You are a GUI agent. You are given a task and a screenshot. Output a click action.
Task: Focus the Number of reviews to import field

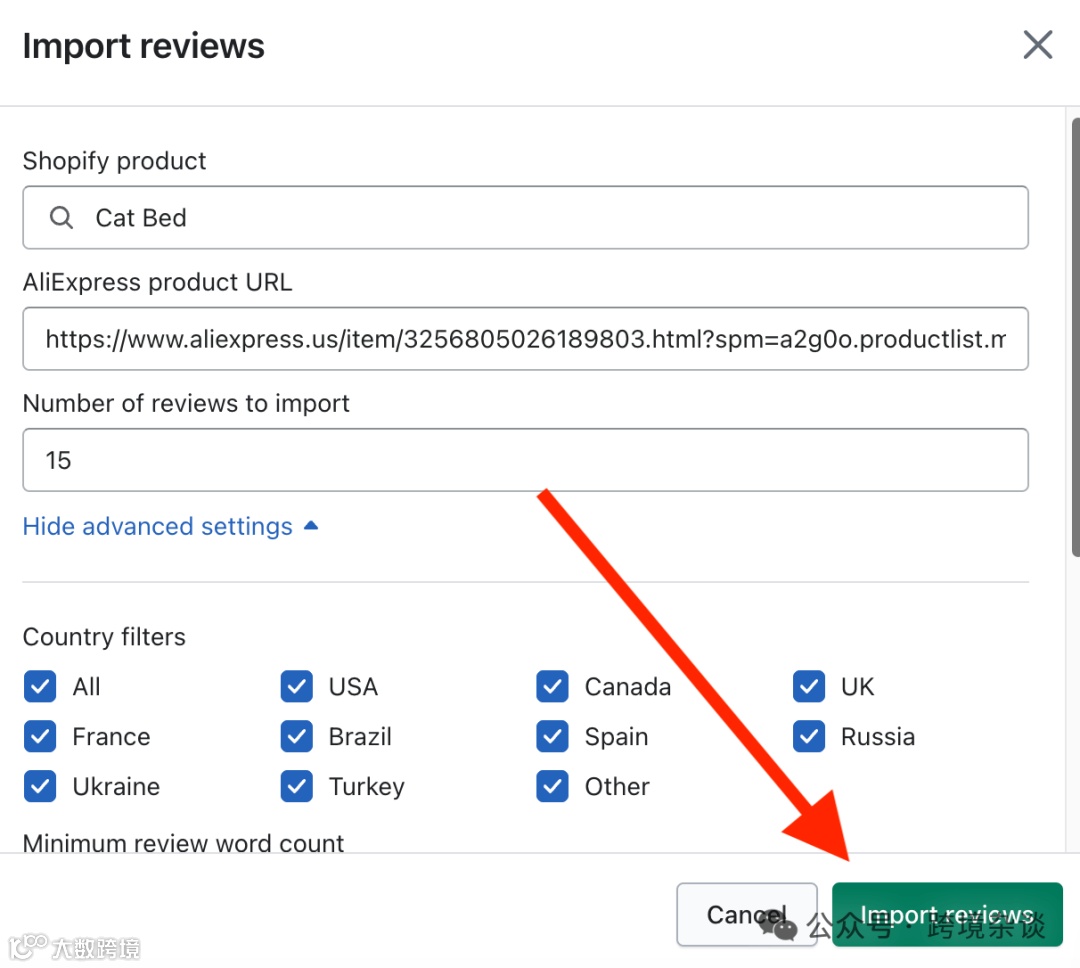pyautogui.click(x=525, y=460)
